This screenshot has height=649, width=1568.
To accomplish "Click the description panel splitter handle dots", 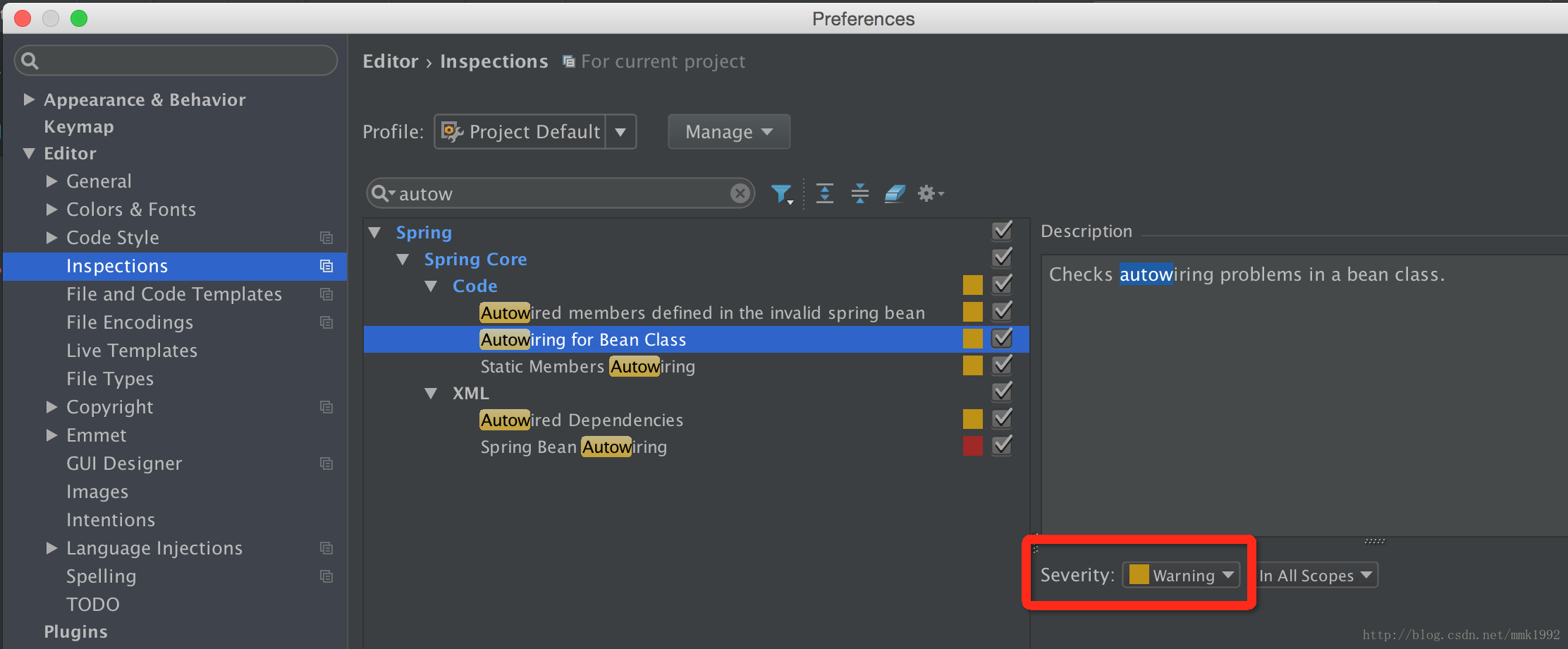I will pos(1374,541).
